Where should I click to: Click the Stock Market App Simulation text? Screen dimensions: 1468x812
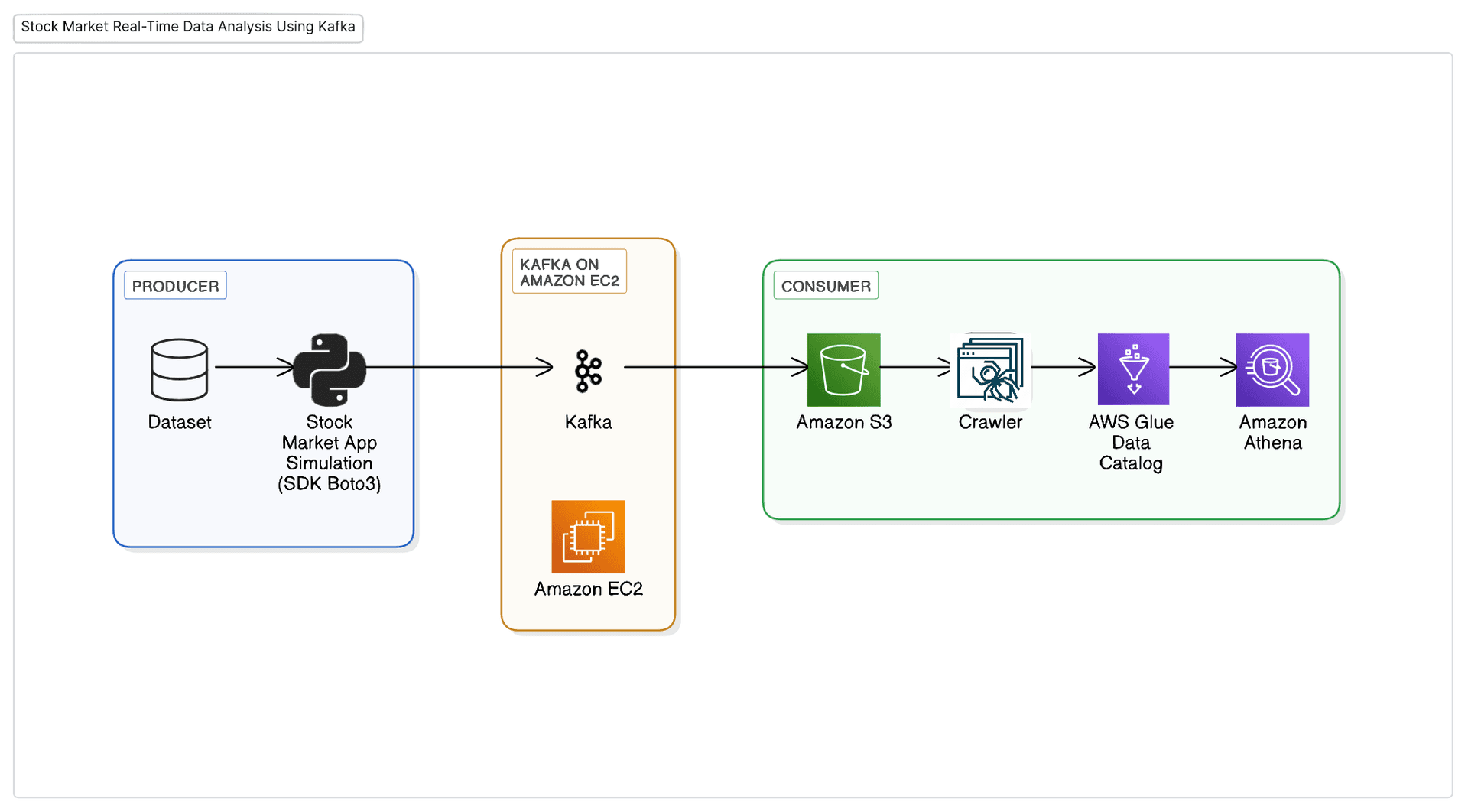pos(330,453)
